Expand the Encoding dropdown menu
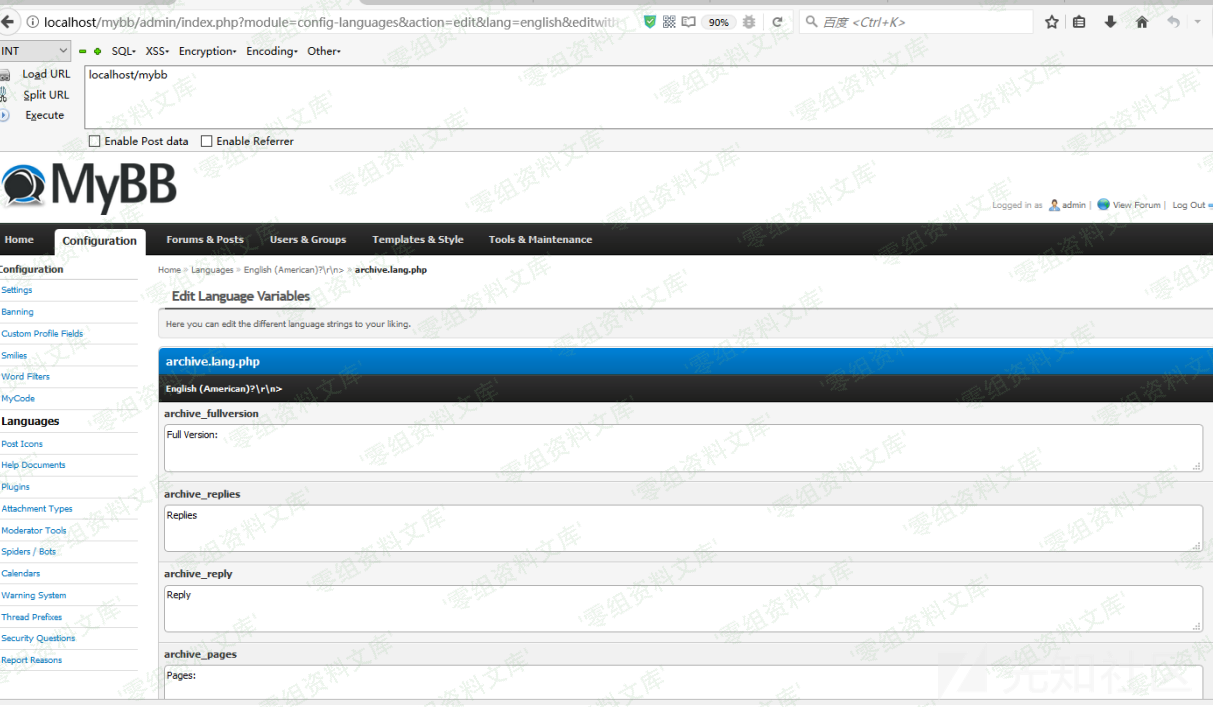 [x=271, y=51]
